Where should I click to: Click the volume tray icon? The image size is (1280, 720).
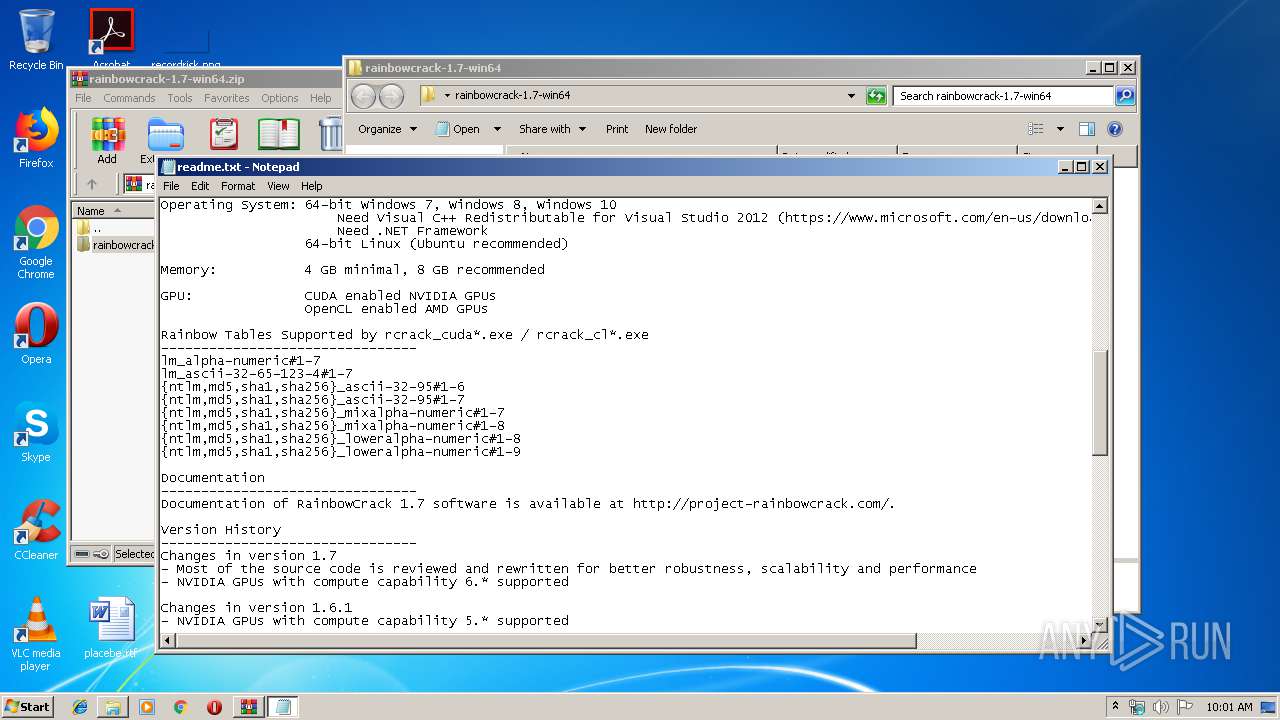[x=1161, y=707]
